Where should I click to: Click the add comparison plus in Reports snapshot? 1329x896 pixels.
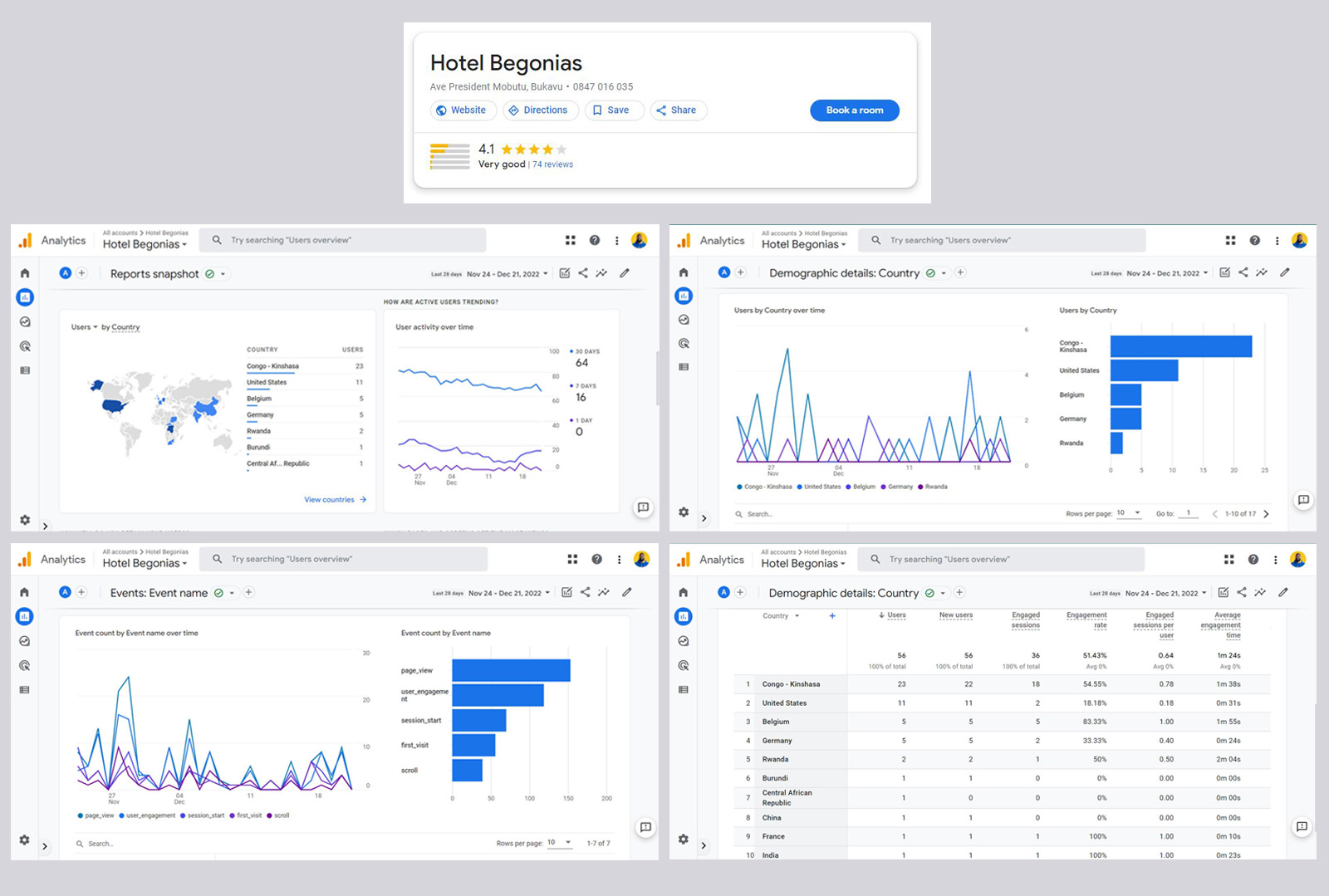pyautogui.click(x=81, y=273)
